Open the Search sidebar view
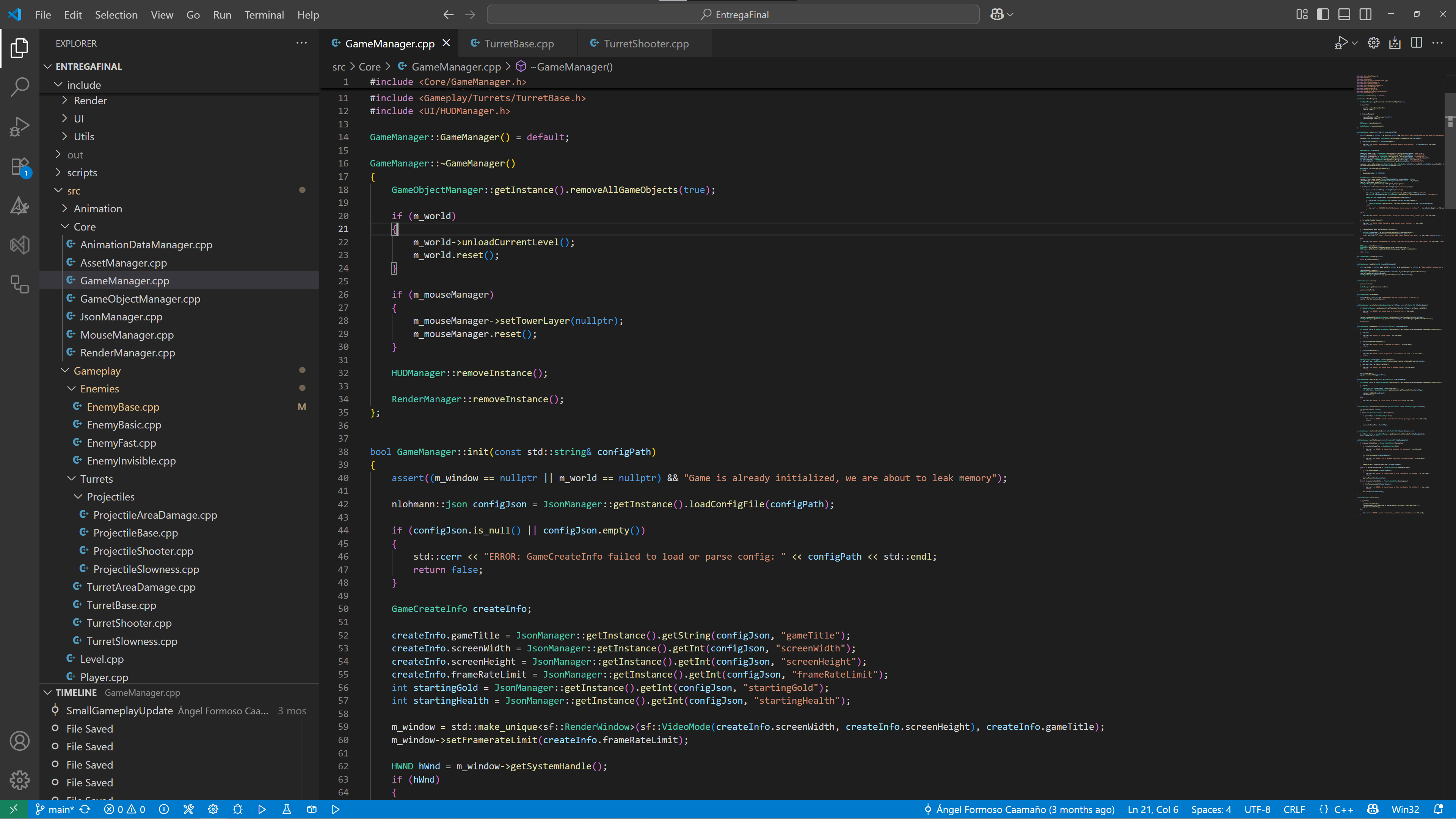This screenshot has height=819, width=1456. tap(20, 87)
